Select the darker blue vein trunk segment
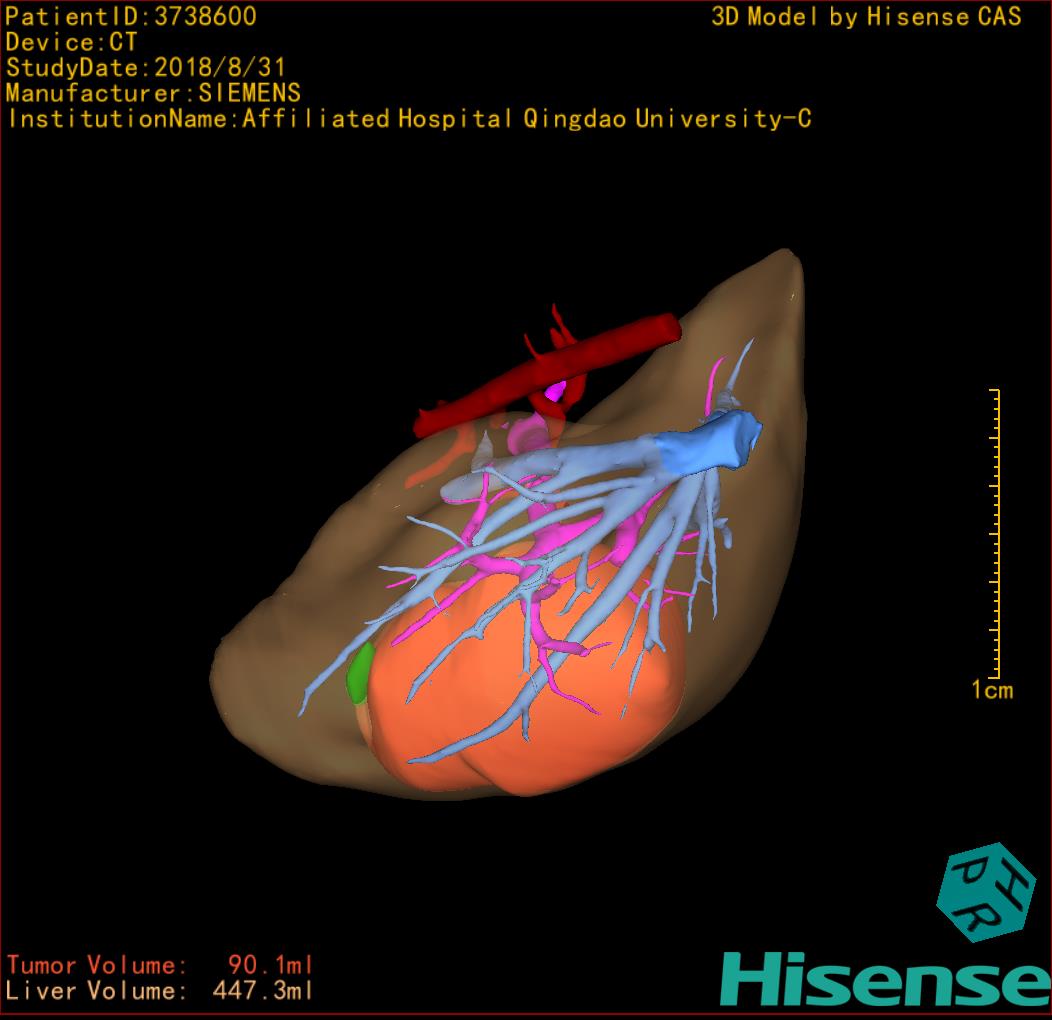The image size is (1052, 1020). (715, 441)
